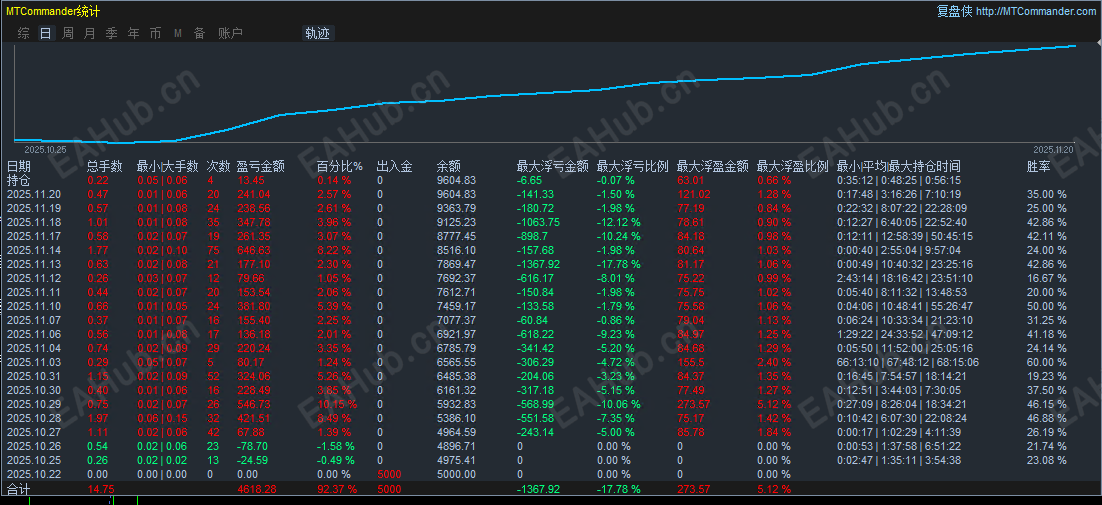Select the 2025.11.12 date row
1102x505 pixels.
(34, 278)
